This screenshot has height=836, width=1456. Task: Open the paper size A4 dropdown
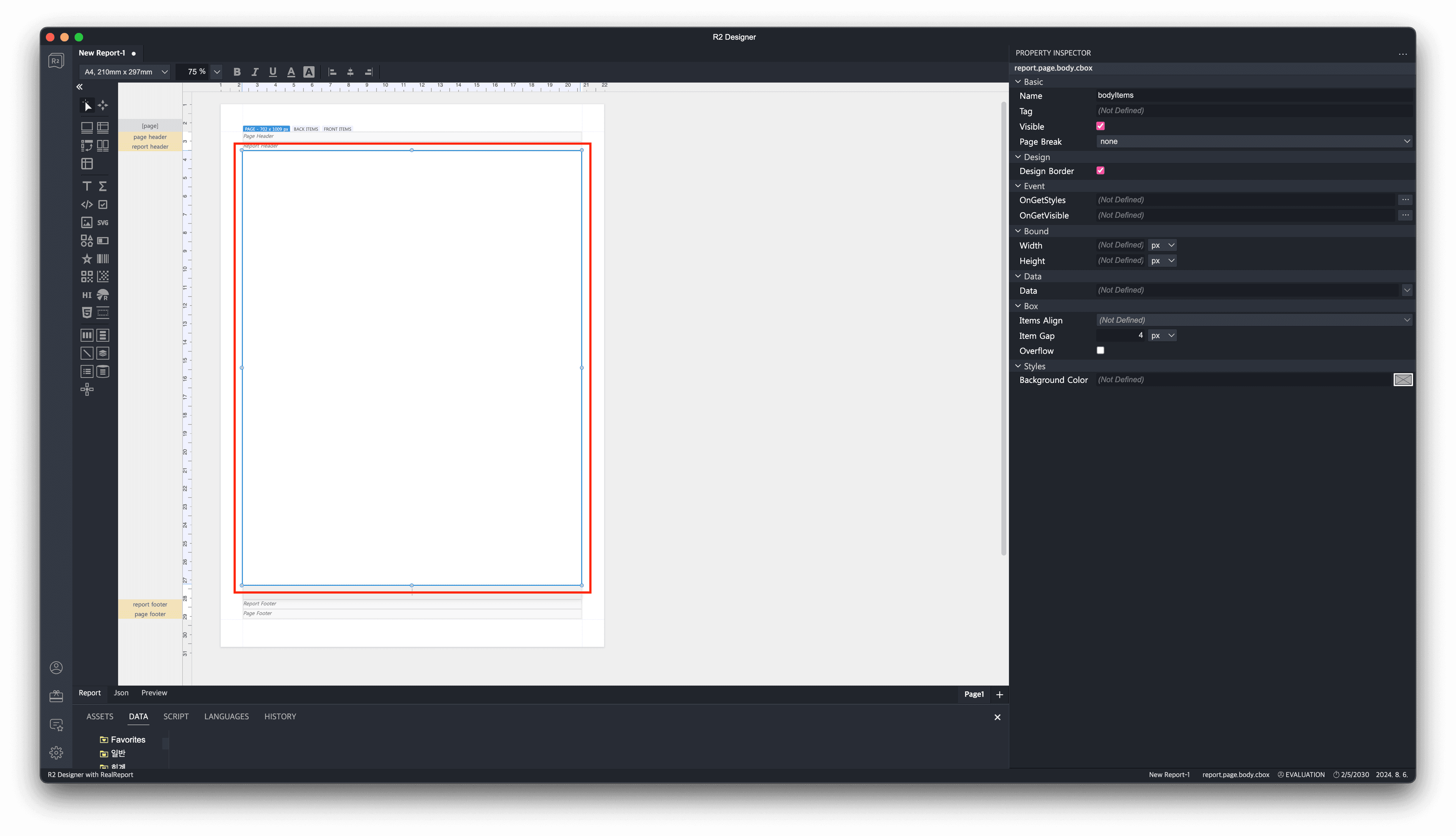point(125,72)
